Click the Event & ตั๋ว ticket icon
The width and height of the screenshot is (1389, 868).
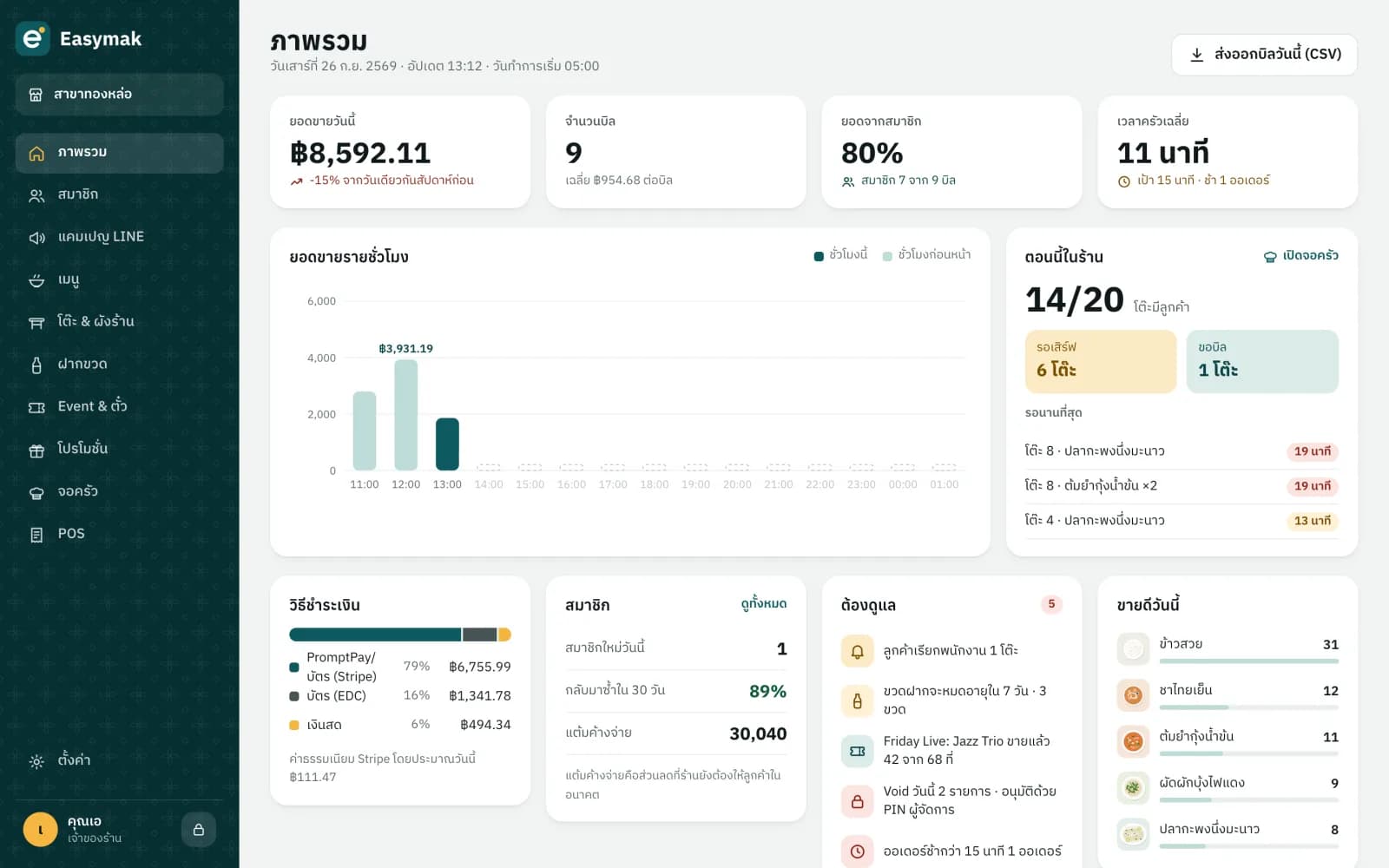click(x=36, y=407)
